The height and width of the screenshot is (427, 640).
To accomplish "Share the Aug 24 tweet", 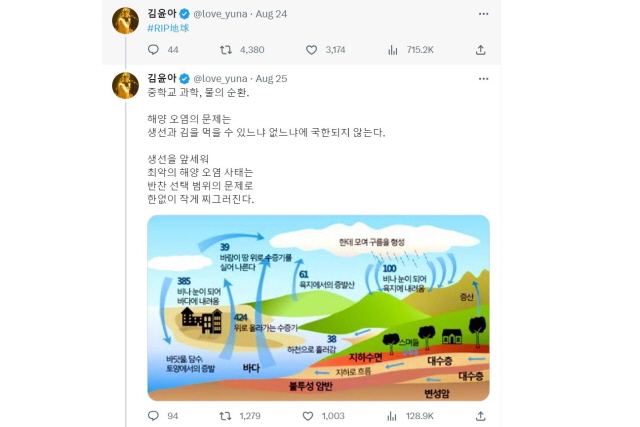I will (480, 49).
